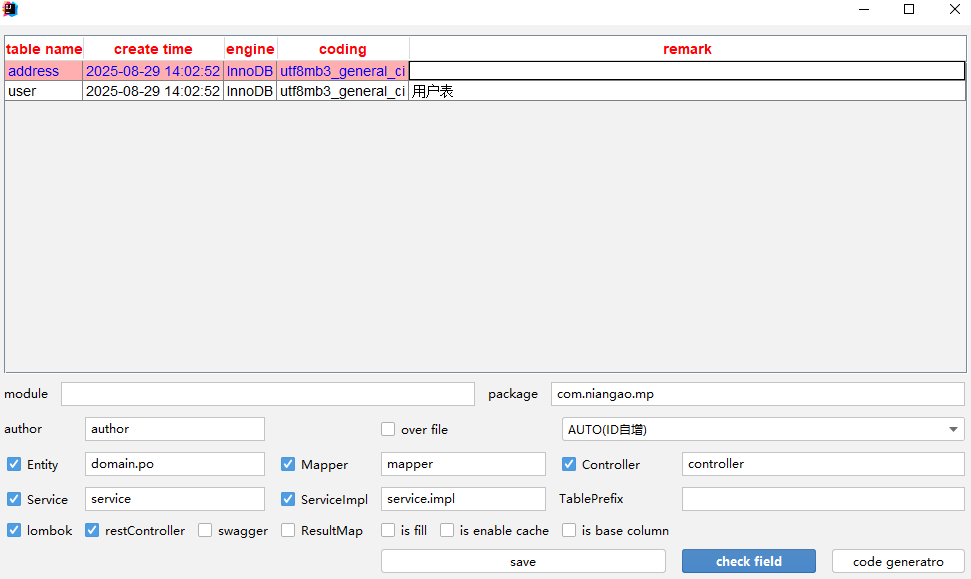
Task: Uncheck the Mapper checkbox
Action: (288, 464)
